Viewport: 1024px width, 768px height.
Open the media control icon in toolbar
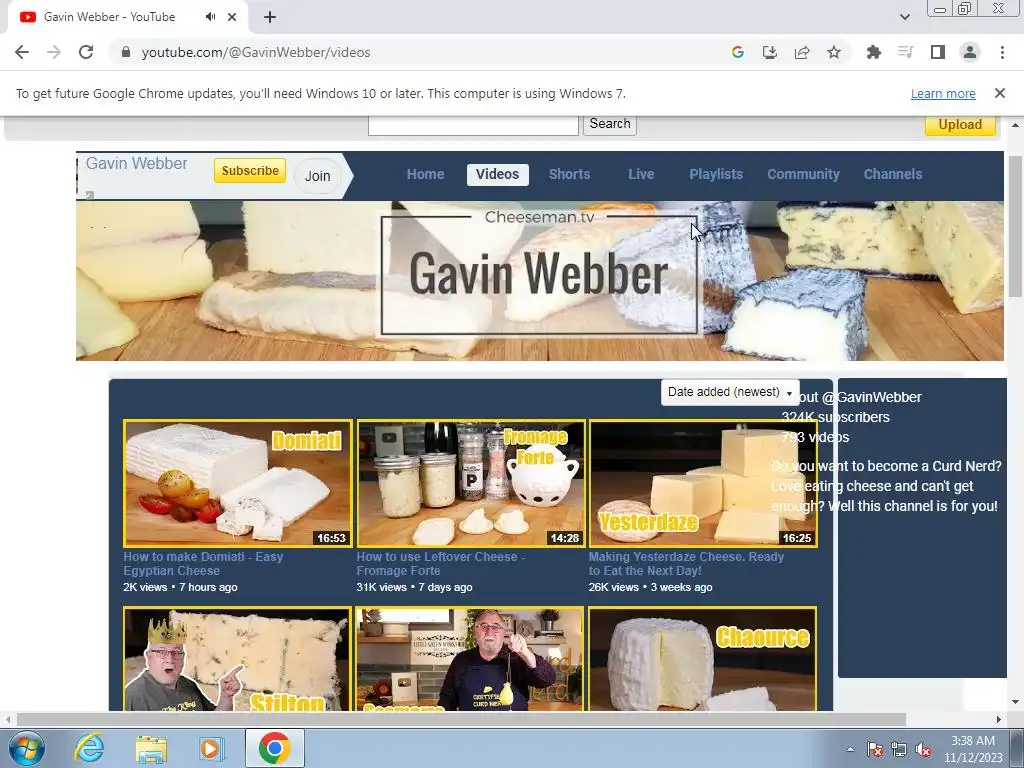click(905, 52)
